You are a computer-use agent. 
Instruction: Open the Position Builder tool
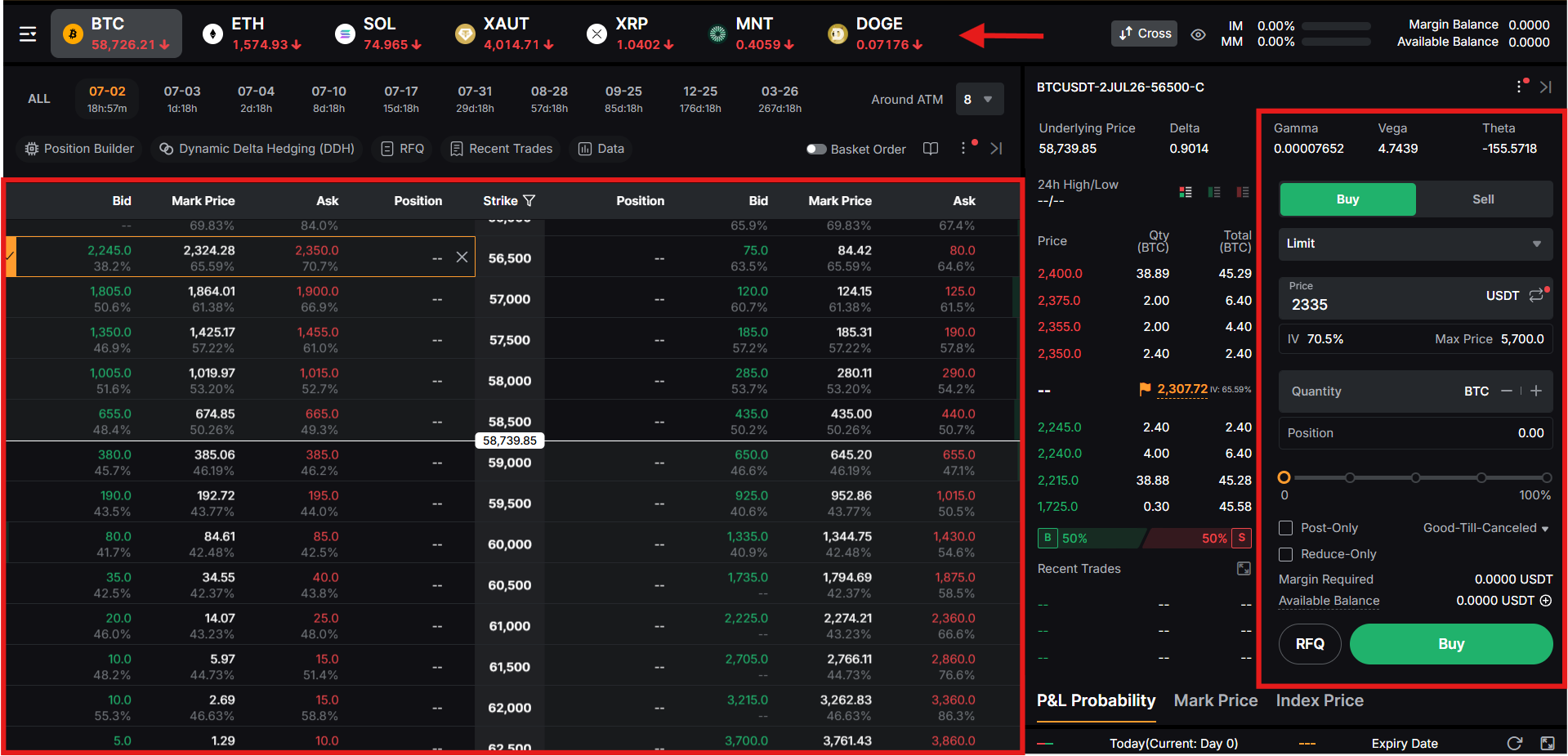pyautogui.click(x=79, y=149)
